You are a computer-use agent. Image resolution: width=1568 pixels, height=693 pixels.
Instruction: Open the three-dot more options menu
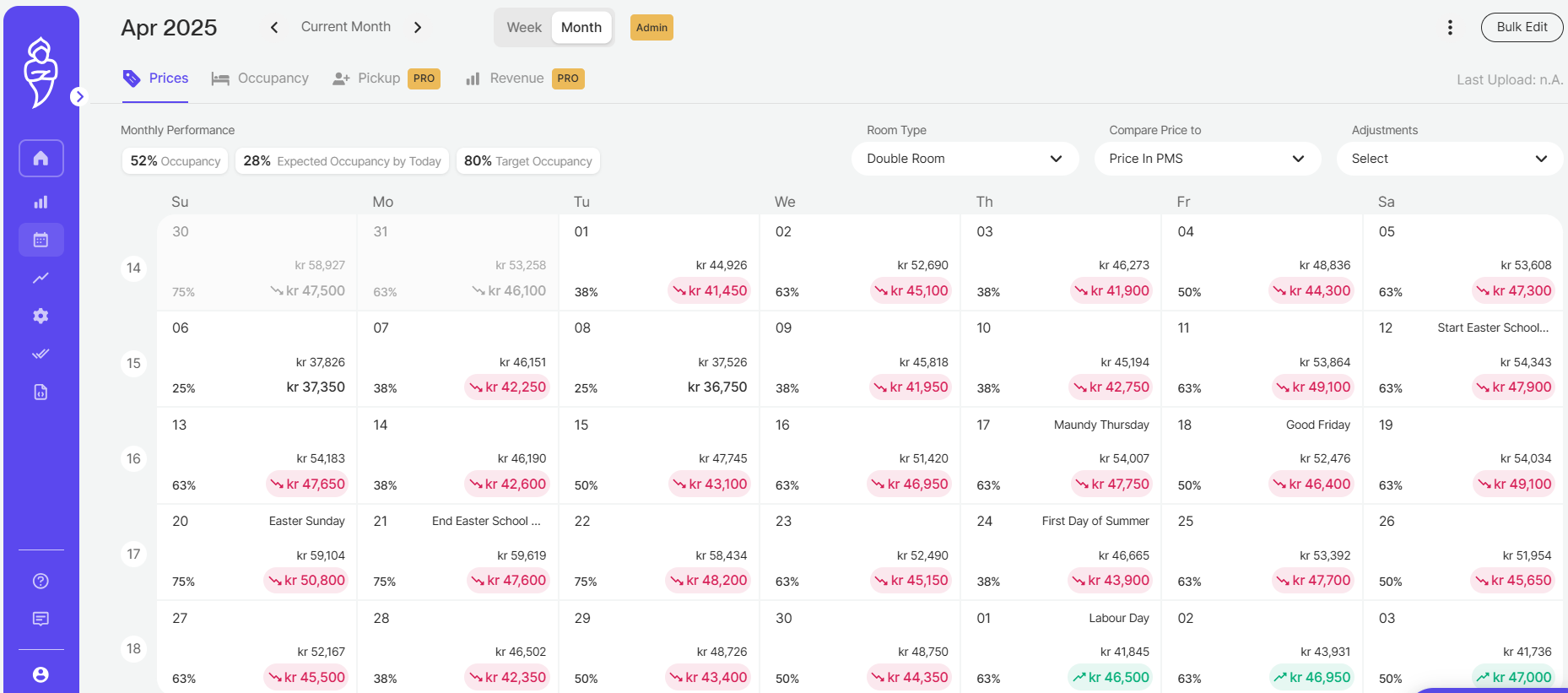click(1450, 28)
